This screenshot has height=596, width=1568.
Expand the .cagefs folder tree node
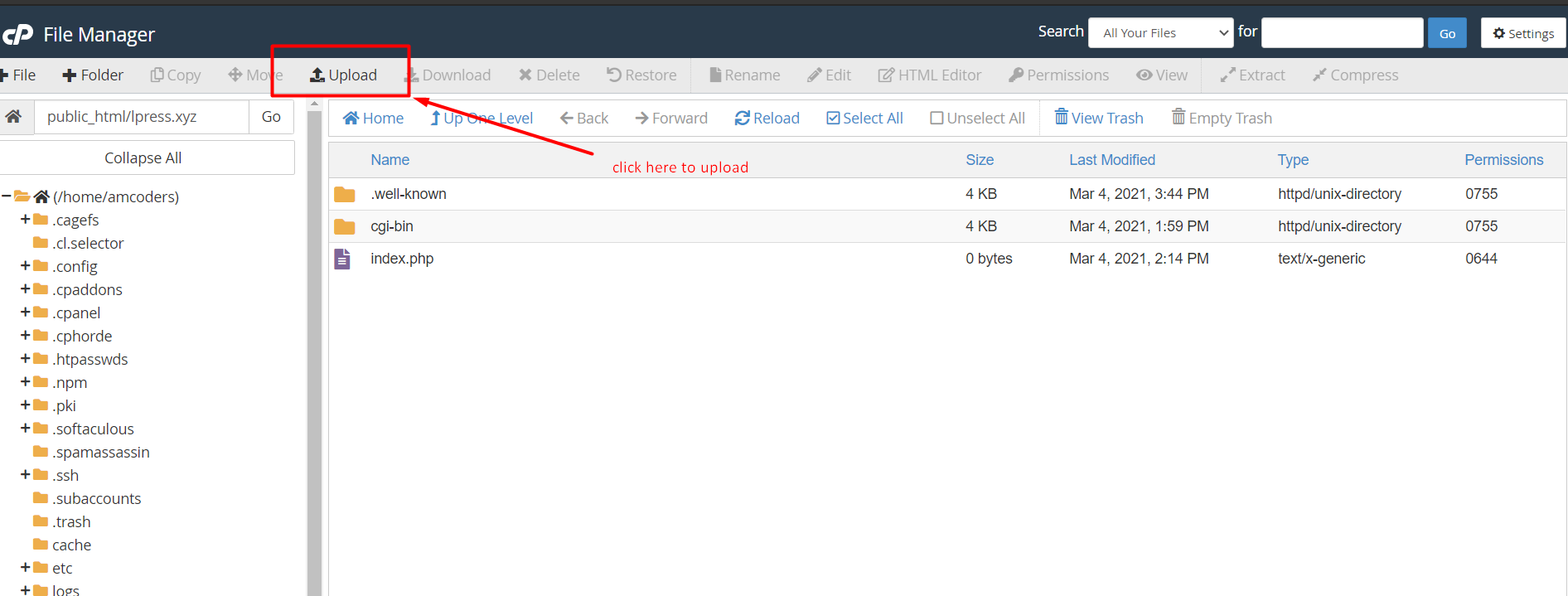click(25, 220)
